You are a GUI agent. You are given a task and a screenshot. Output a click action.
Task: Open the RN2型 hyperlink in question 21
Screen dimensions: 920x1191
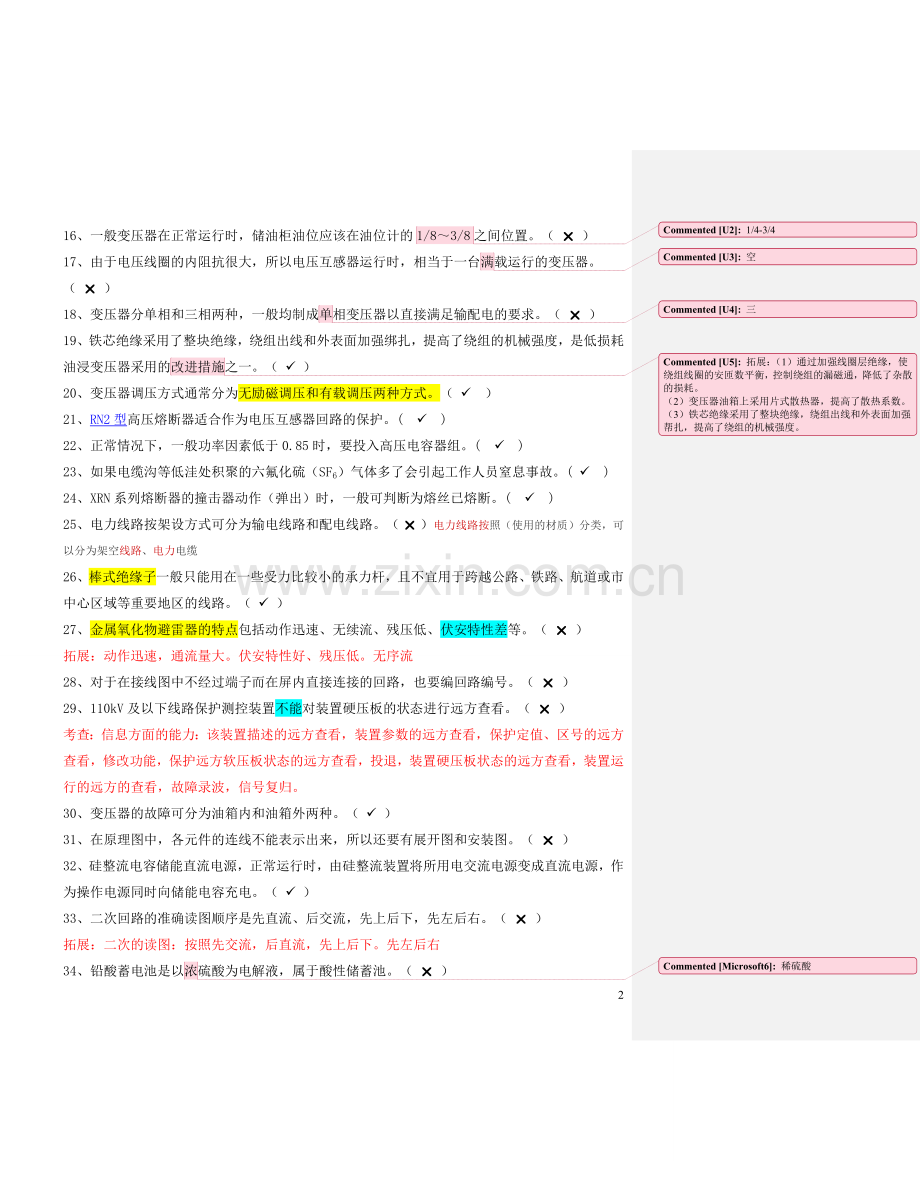click(x=108, y=419)
